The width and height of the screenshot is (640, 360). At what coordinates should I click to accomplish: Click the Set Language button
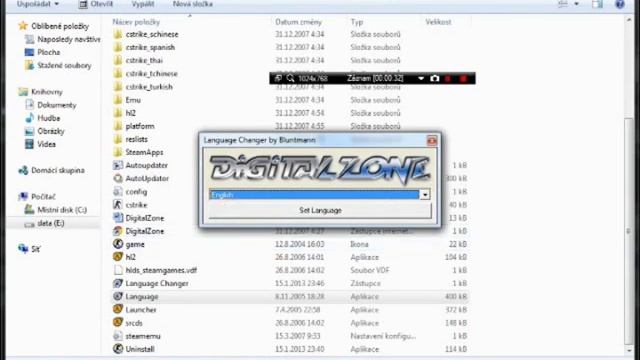320,211
